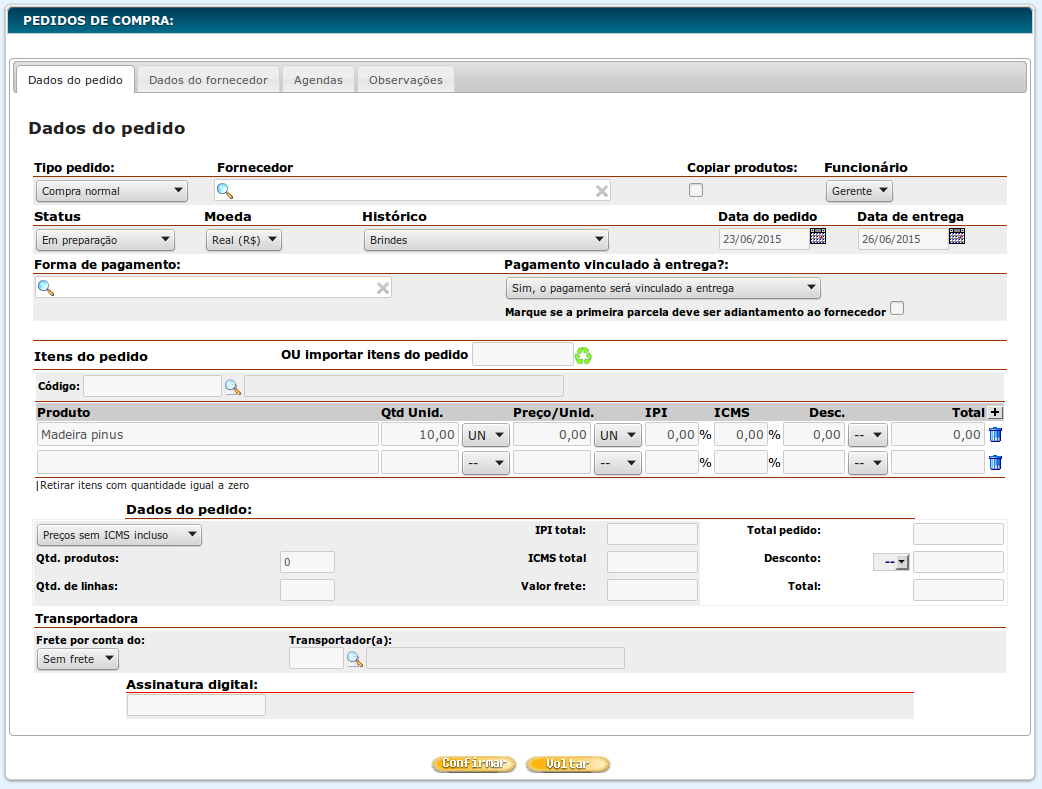Click the Fornecedor search magnifier icon
The image size is (1042, 789).
[x=225, y=191]
